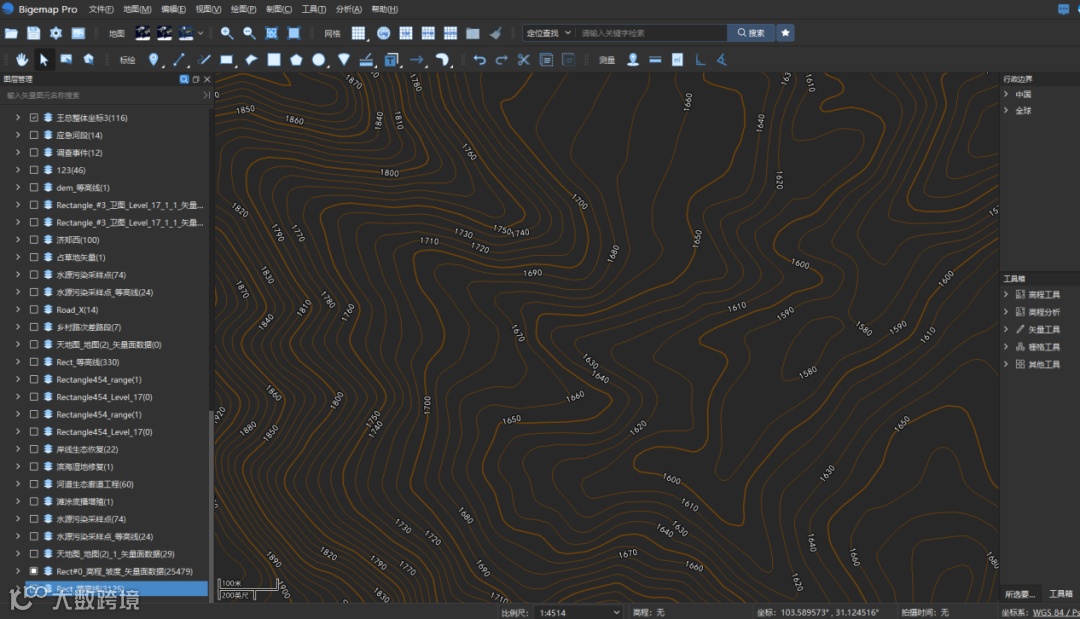Check the Rect_等高线(330) layer checkbox
The height and width of the screenshot is (619, 1080).
(x=34, y=361)
